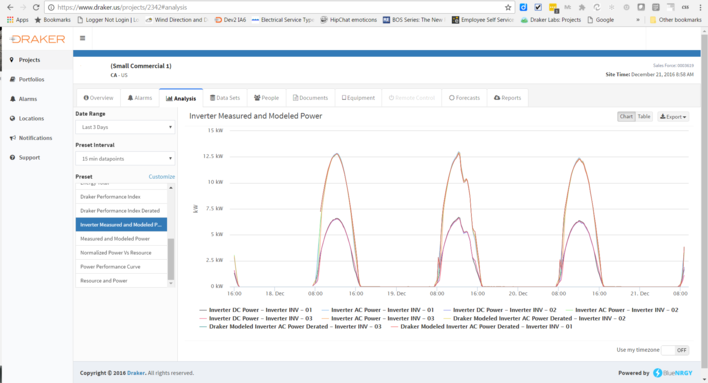Bookmark this page with the star icon
This screenshot has height=383, width=708.
(x=508, y=7)
